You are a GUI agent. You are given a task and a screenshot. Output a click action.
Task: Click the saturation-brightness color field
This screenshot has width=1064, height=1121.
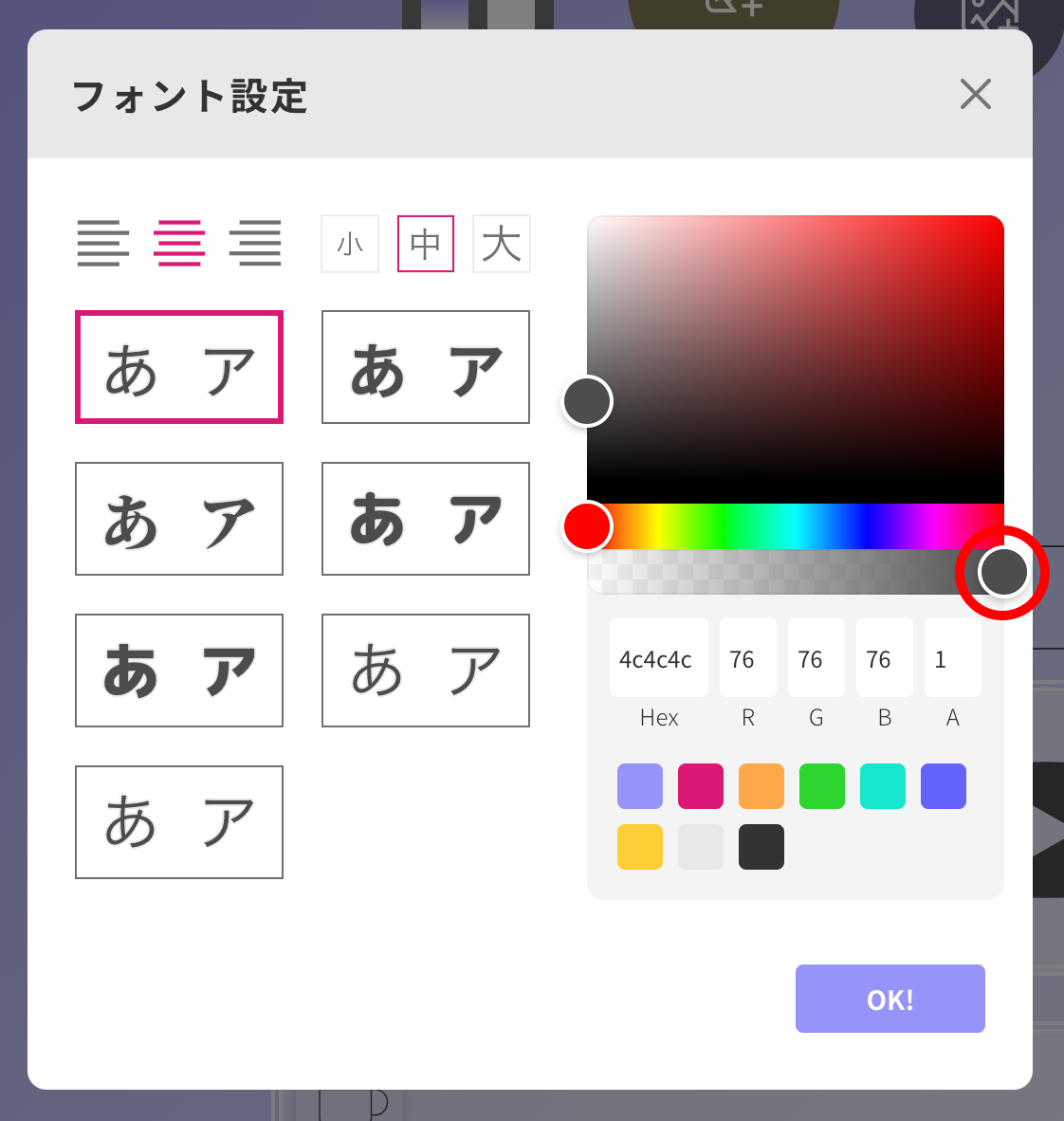pos(796,358)
